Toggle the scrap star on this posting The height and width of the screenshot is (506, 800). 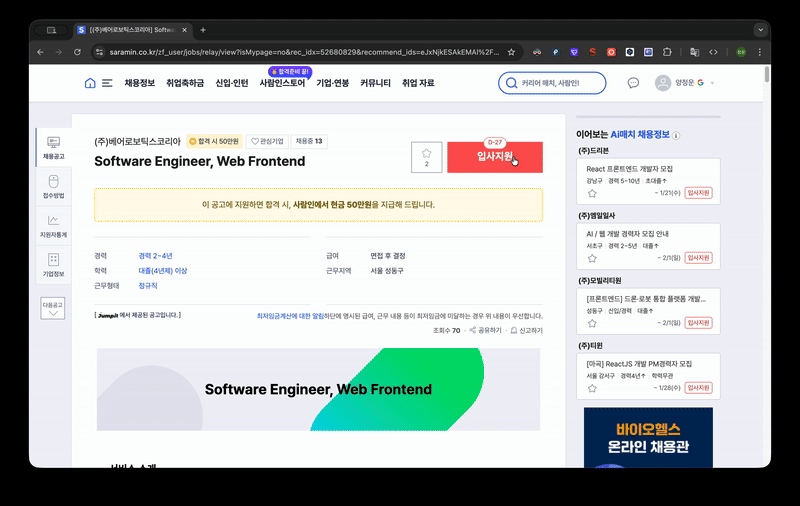pos(427,157)
